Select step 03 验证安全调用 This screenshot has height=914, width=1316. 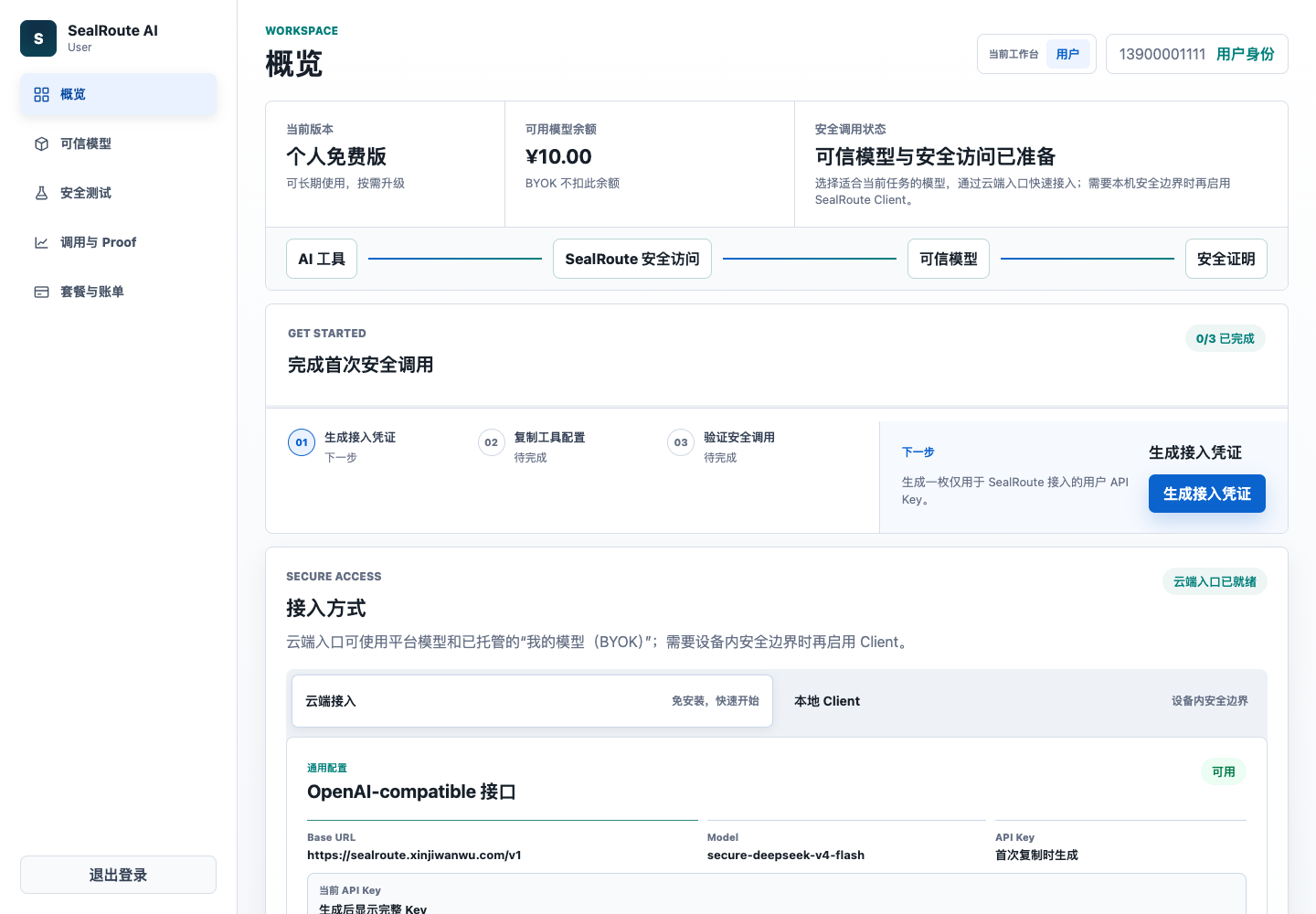(x=721, y=446)
